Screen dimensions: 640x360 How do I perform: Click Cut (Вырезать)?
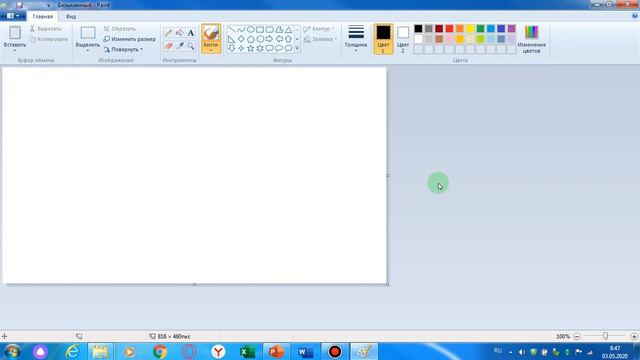click(45, 29)
